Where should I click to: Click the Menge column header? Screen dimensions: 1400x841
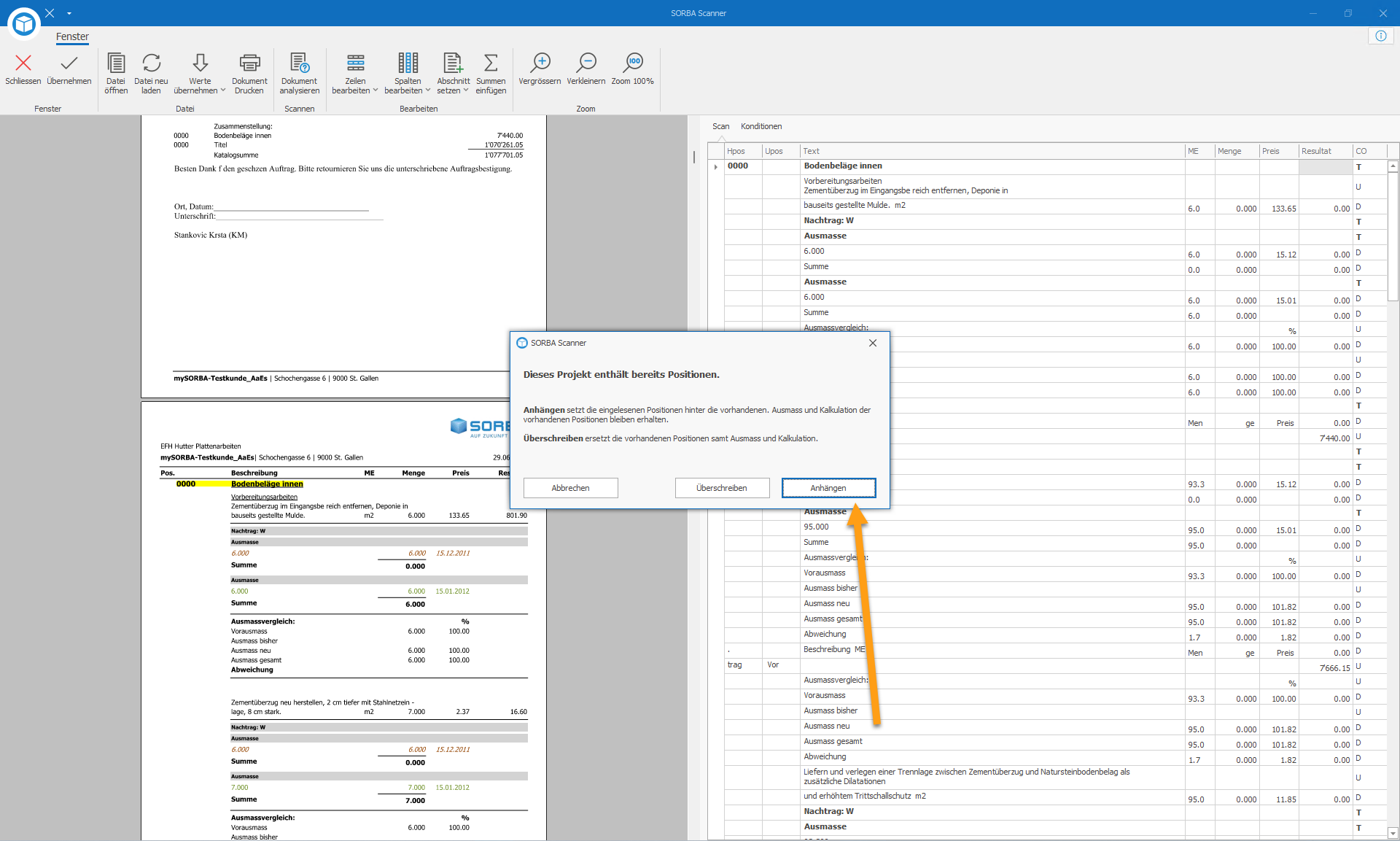click(1237, 151)
